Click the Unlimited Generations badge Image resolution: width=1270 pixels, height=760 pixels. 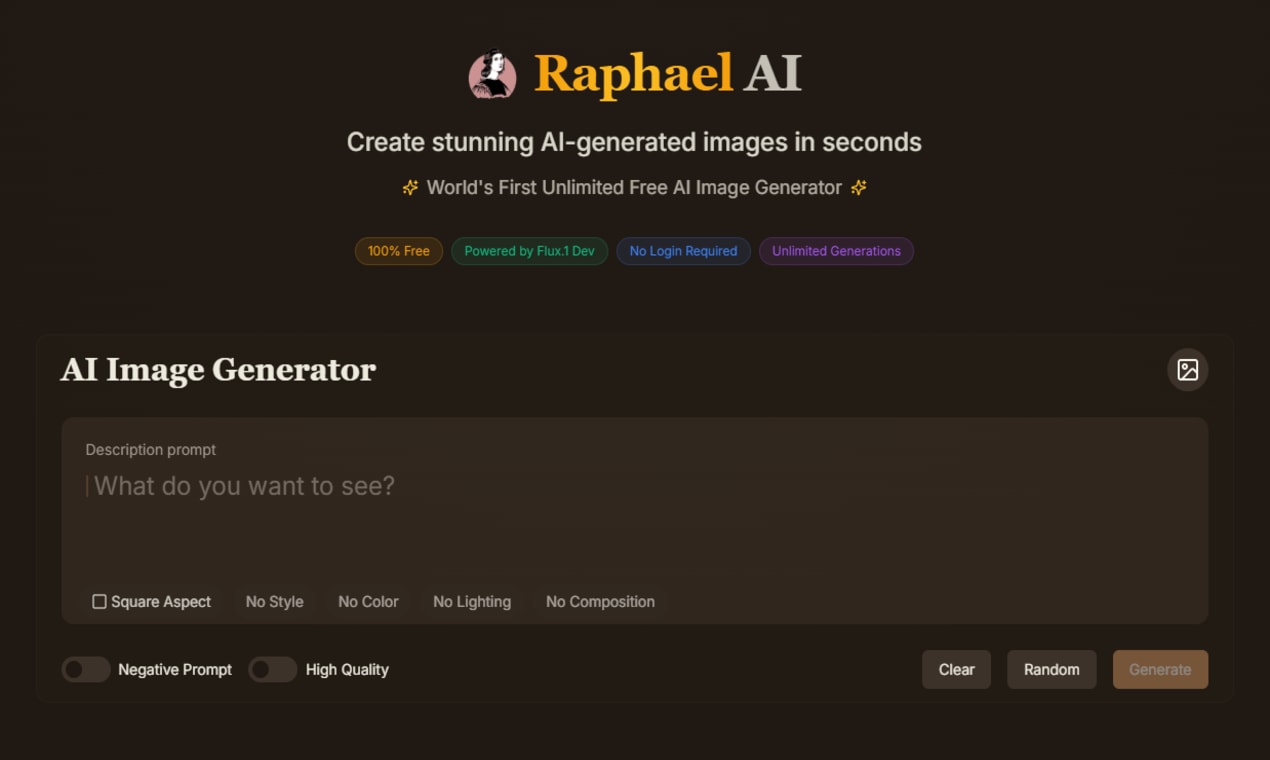[x=836, y=251]
